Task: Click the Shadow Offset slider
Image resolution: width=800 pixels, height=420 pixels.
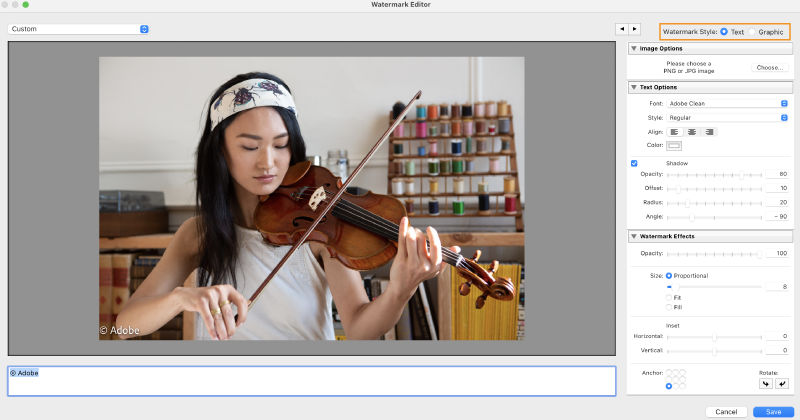Action: pyautogui.click(x=714, y=189)
